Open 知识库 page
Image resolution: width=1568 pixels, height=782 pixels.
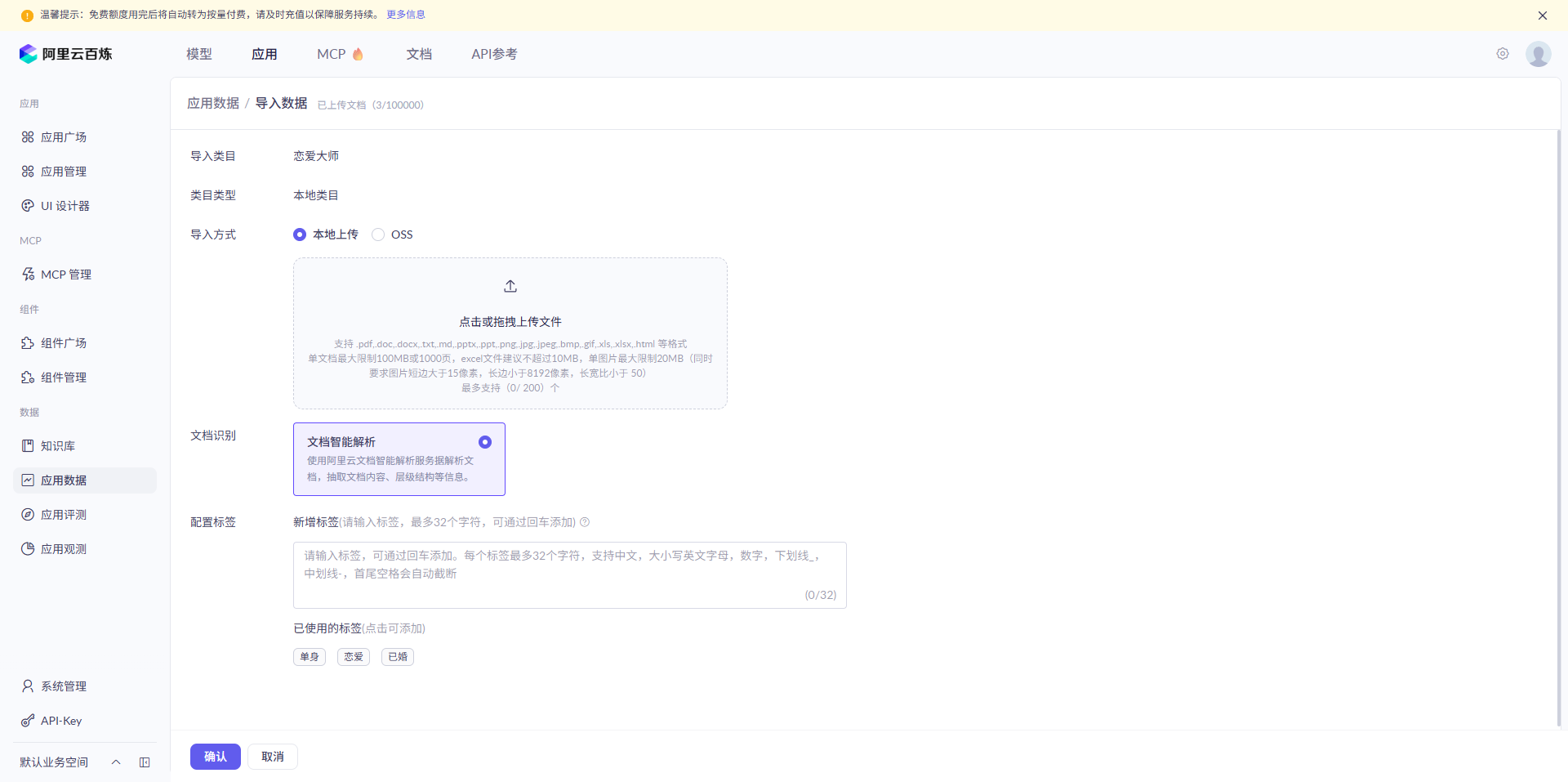point(85,446)
